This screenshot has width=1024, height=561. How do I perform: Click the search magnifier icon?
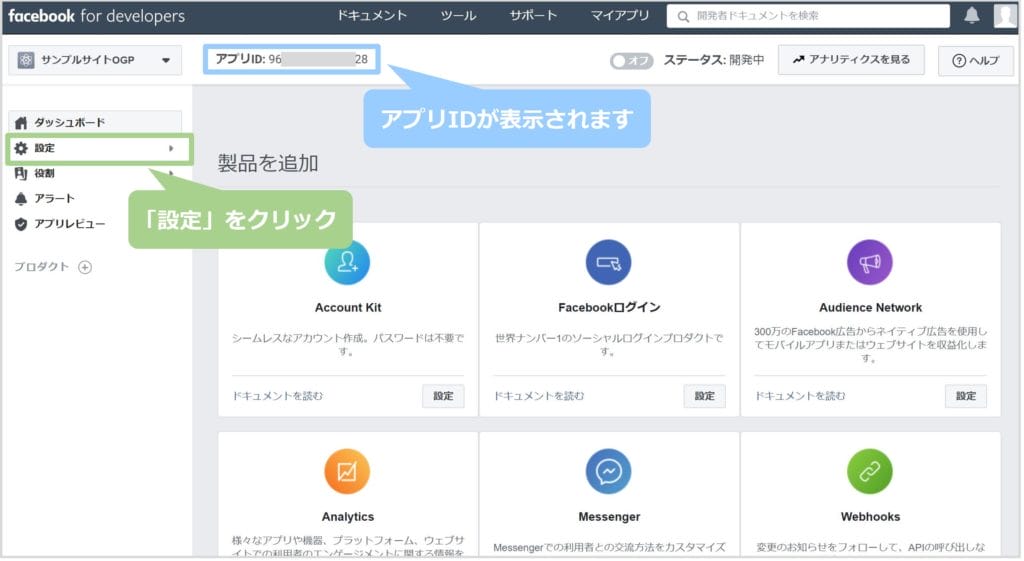click(x=684, y=16)
